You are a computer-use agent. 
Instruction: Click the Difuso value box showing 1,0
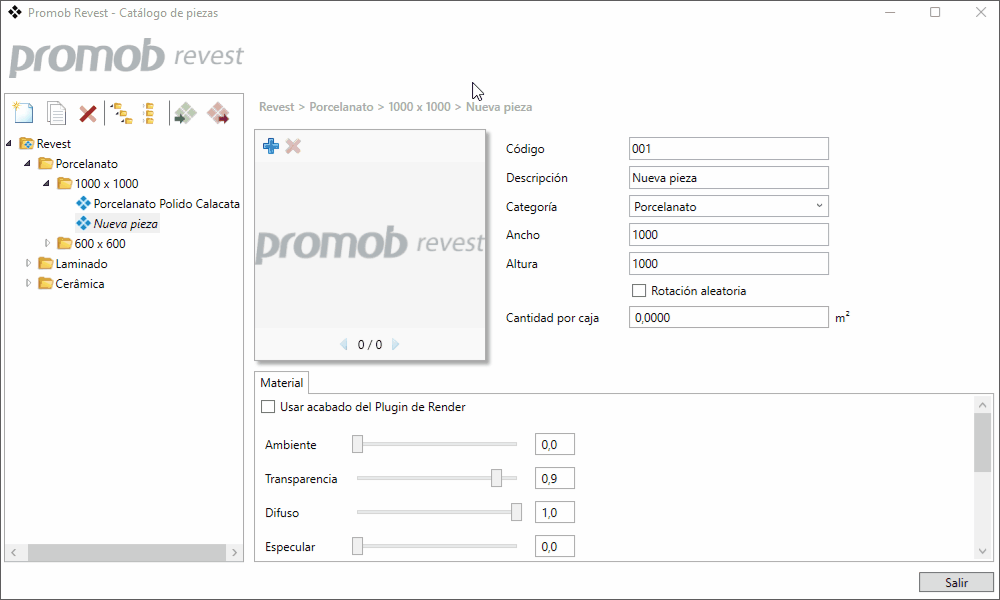point(555,512)
